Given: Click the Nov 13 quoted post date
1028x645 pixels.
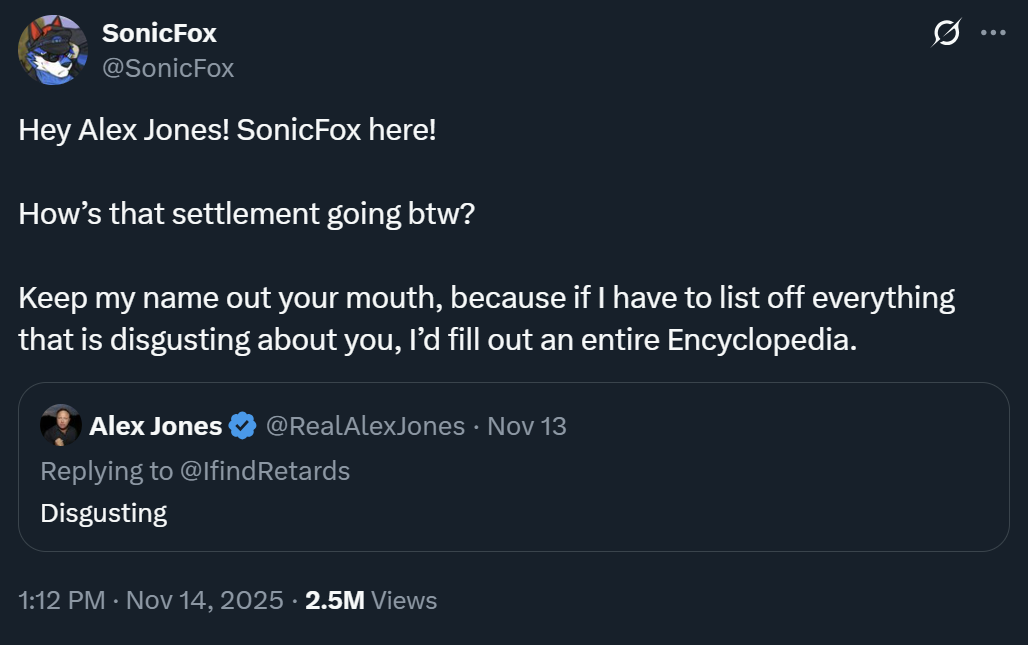Looking at the screenshot, I should 527,426.
